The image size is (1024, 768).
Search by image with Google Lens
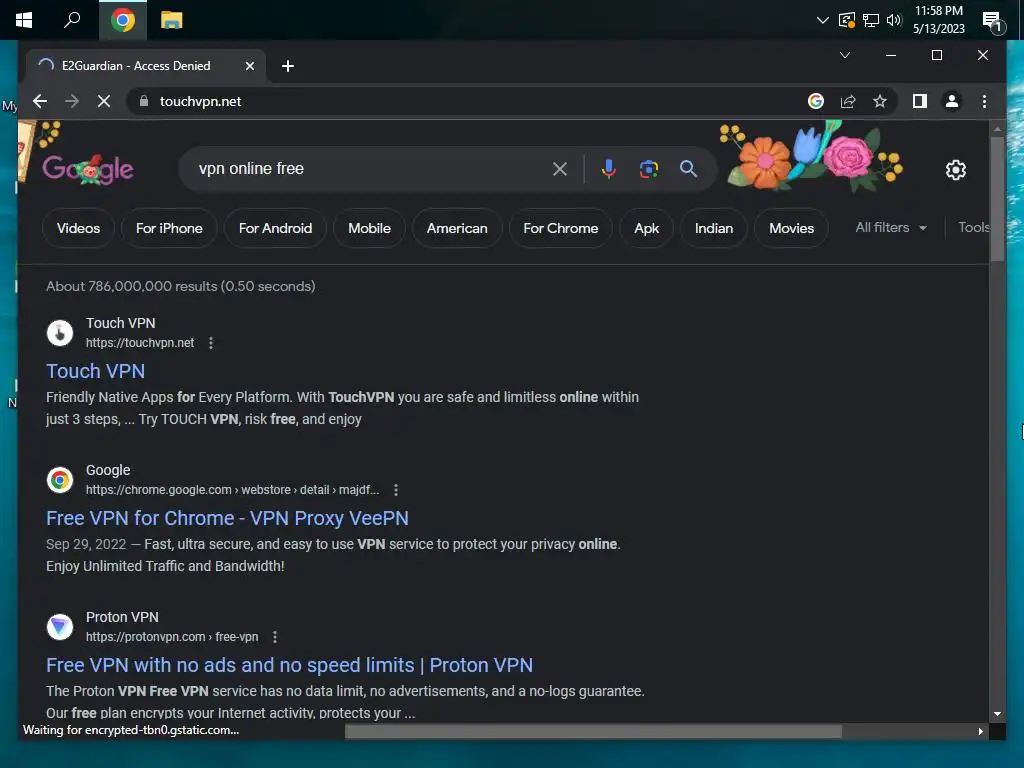648,169
